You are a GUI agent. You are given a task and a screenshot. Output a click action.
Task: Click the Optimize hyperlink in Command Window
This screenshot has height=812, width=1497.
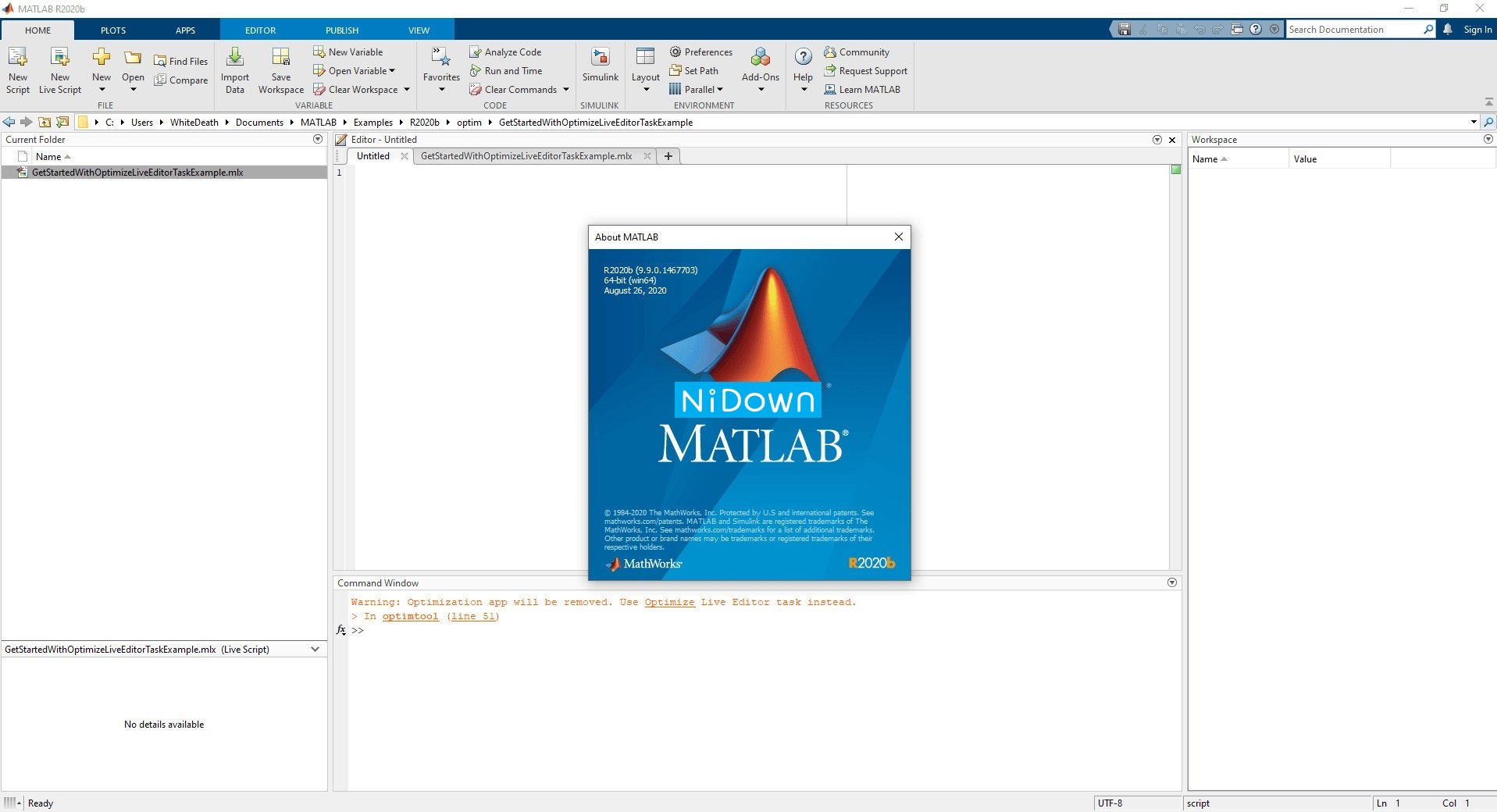668,602
